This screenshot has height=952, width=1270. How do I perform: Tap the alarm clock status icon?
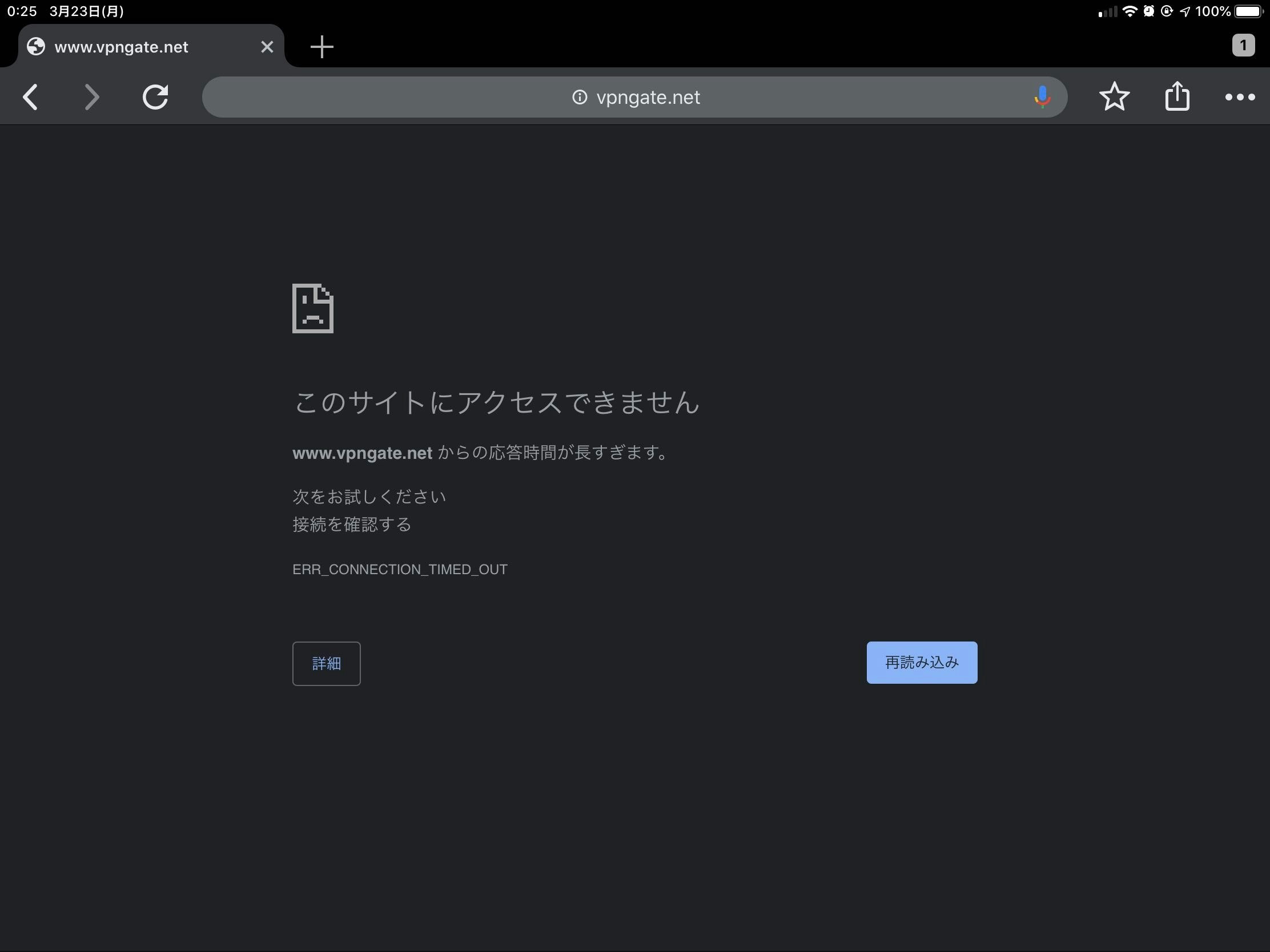1148,11
